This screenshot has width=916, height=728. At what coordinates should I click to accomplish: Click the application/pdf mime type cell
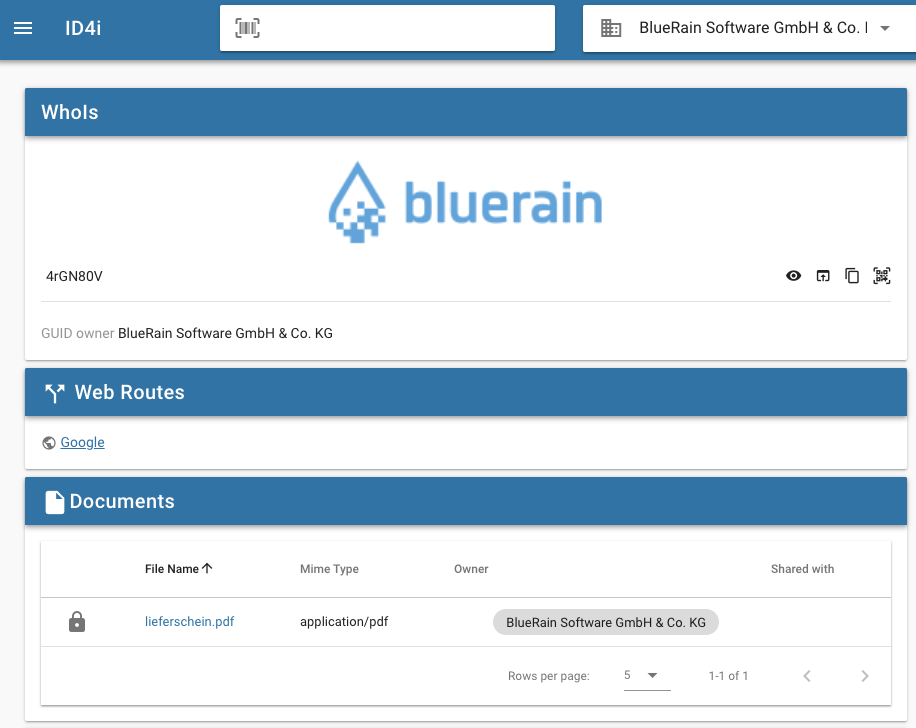click(344, 622)
